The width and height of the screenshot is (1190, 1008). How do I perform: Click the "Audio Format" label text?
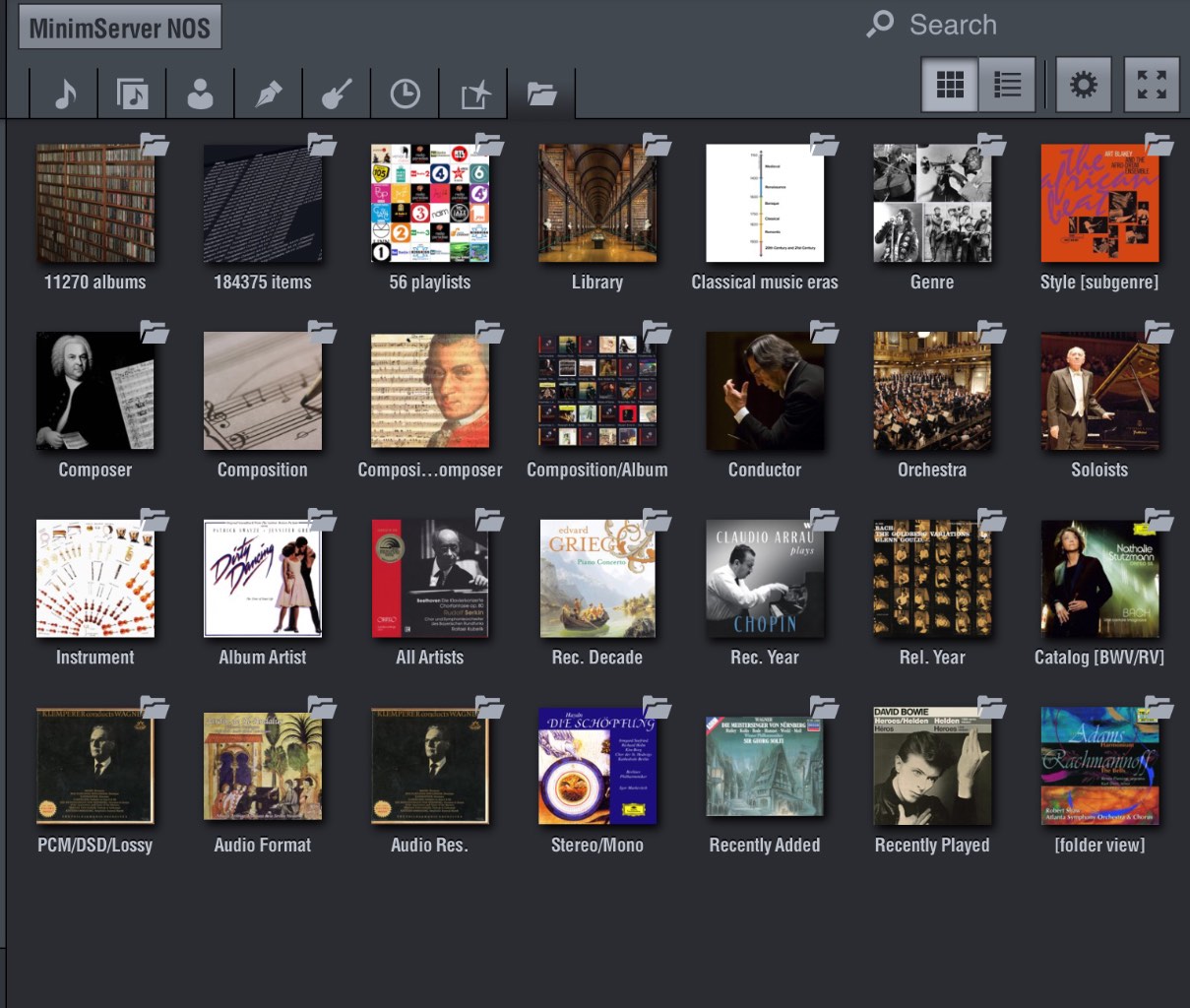pyautogui.click(x=263, y=845)
